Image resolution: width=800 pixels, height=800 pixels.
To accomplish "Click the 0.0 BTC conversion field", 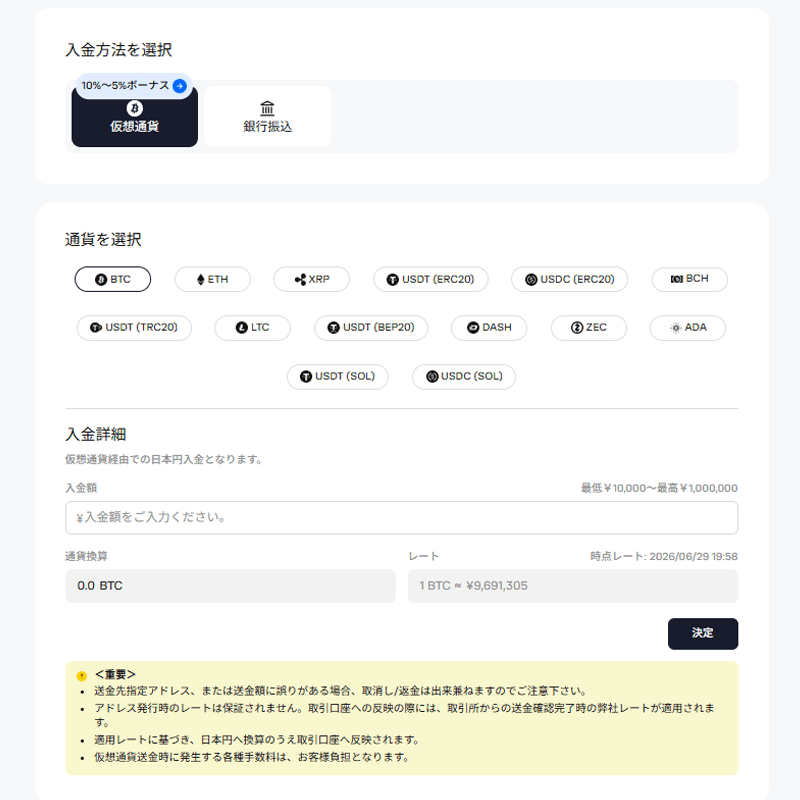I will [x=231, y=586].
